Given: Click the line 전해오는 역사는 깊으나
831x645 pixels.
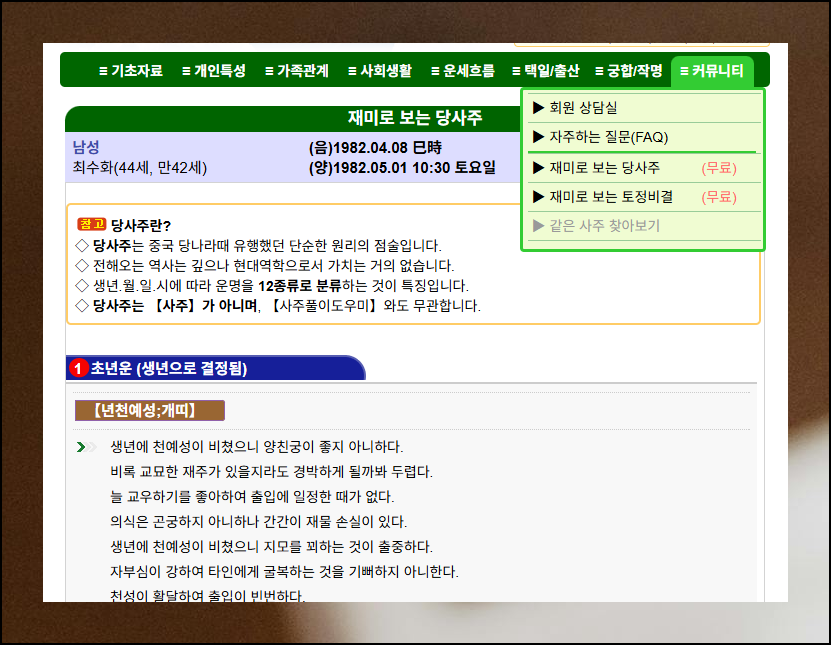Looking at the screenshot, I should pyautogui.click(x=273, y=266).
